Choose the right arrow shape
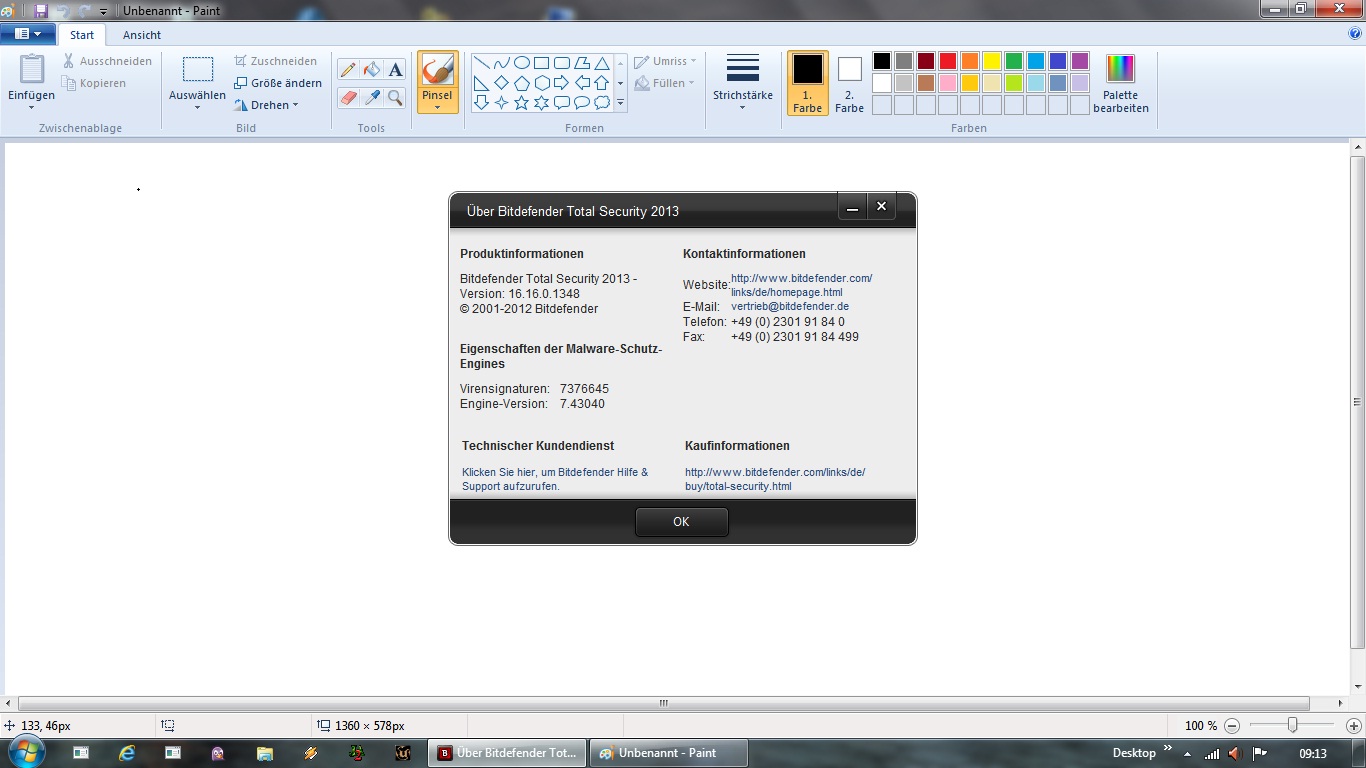This screenshot has width=1366, height=768. click(x=561, y=82)
